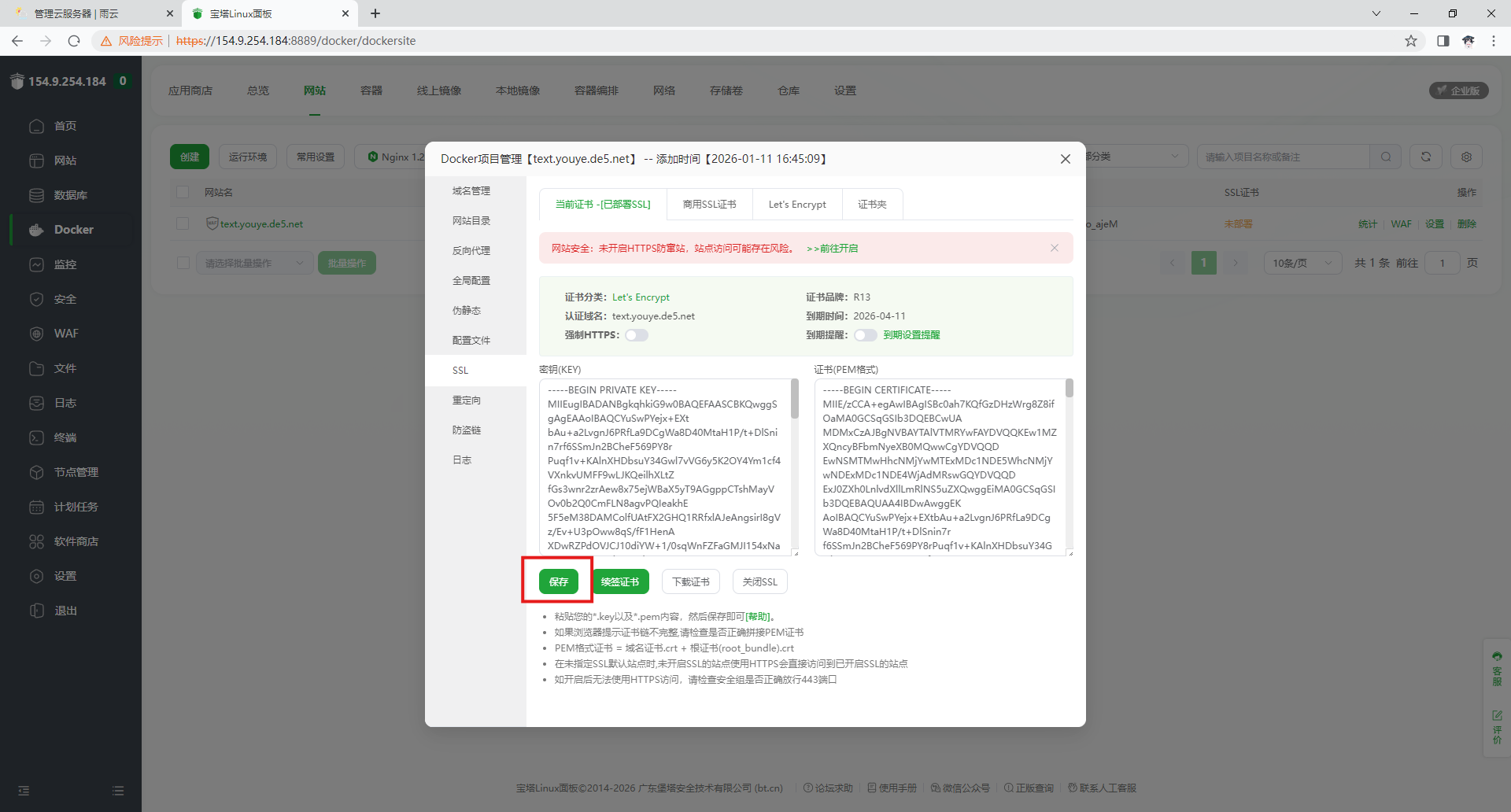Select the reverse proxy menu item
The image size is (1511, 812).
[x=471, y=250]
